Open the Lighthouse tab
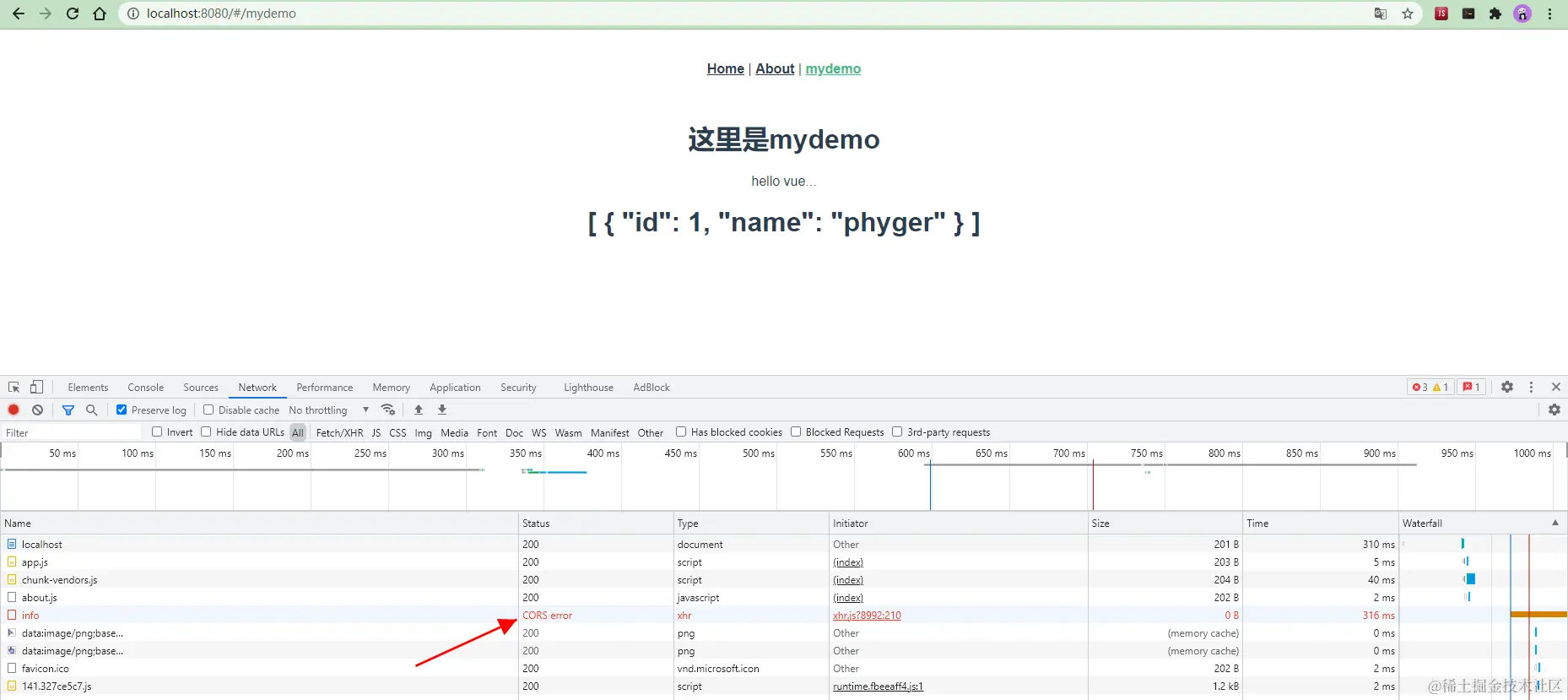 point(588,388)
